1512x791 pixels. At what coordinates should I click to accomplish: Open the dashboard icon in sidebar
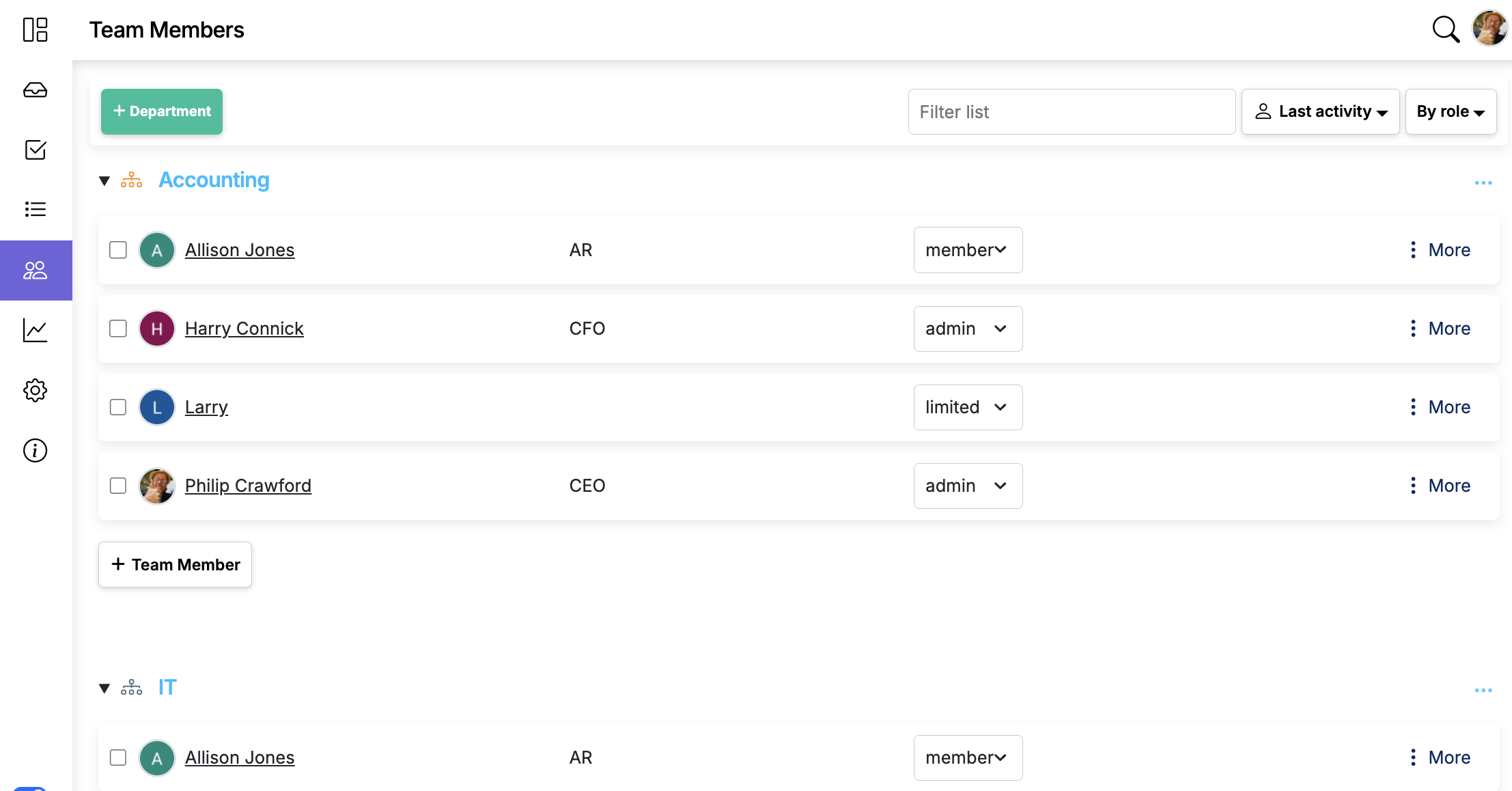pyautogui.click(x=35, y=30)
